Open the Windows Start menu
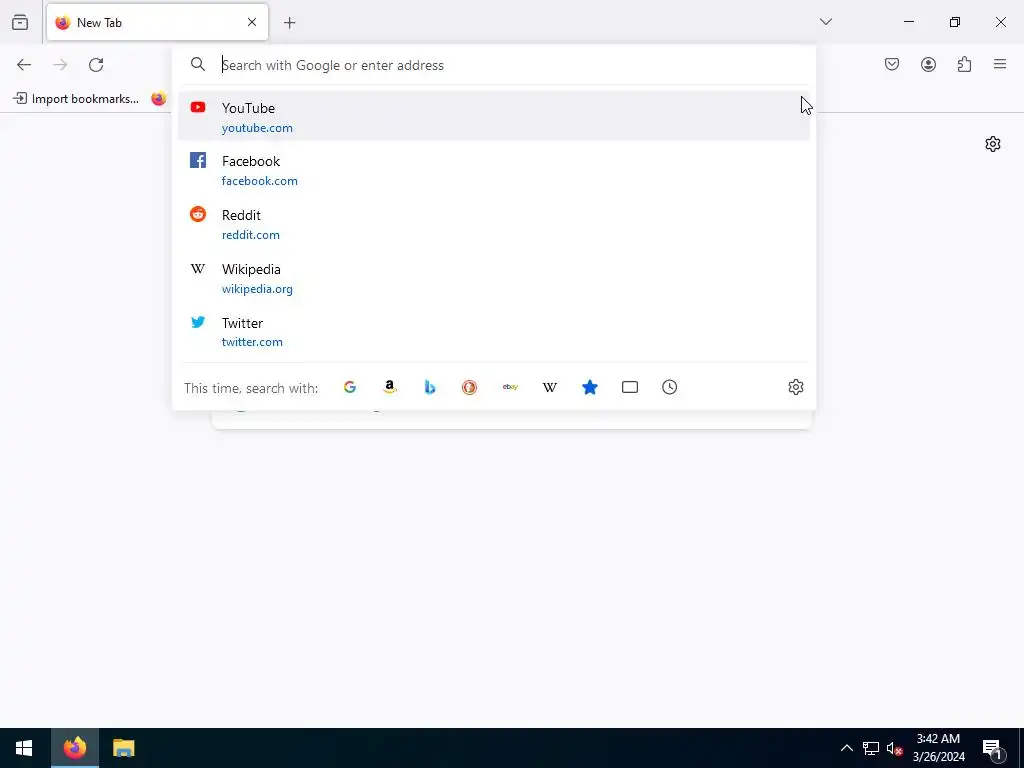This screenshot has width=1024, height=768. [x=24, y=748]
